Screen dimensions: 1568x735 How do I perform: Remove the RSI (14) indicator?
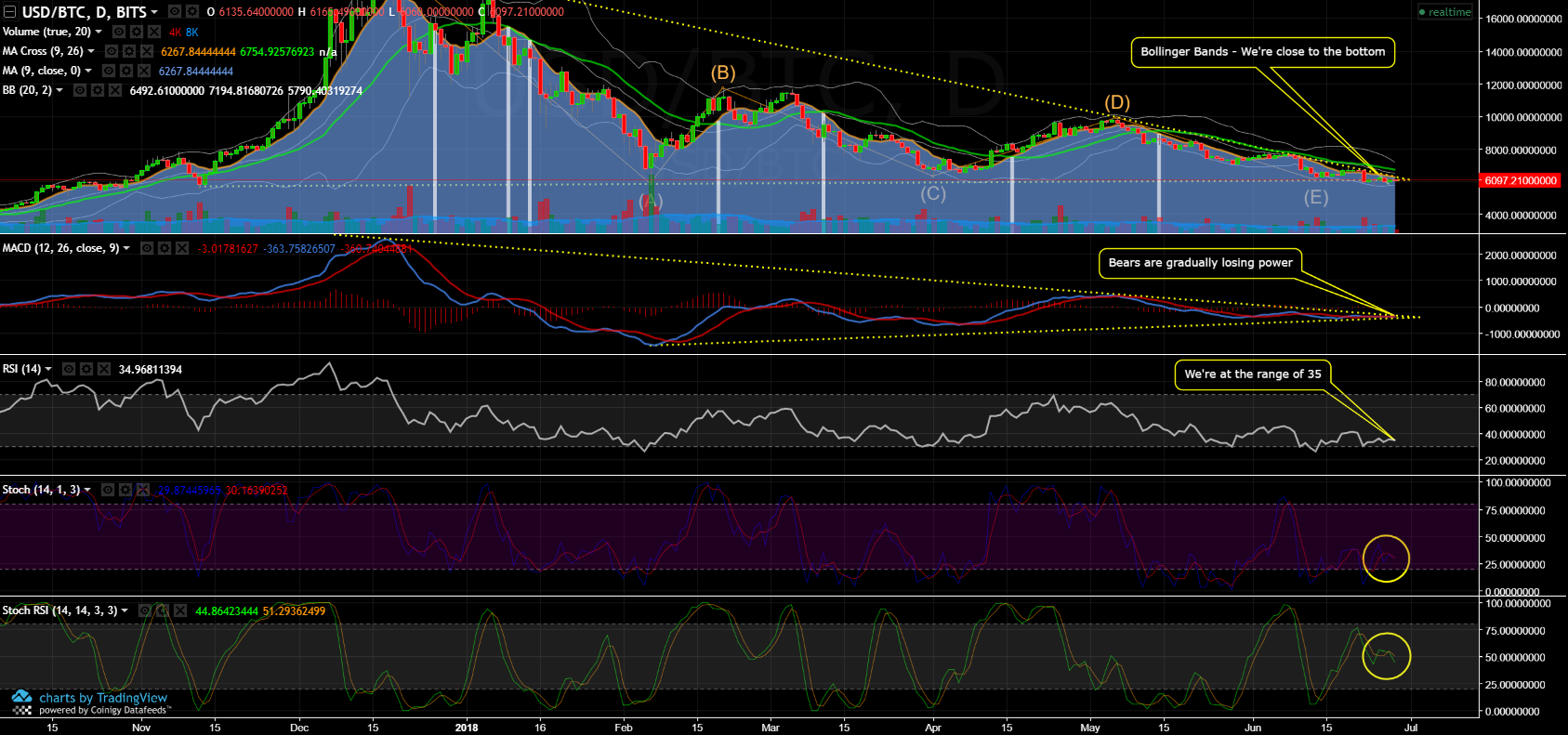point(104,369)
